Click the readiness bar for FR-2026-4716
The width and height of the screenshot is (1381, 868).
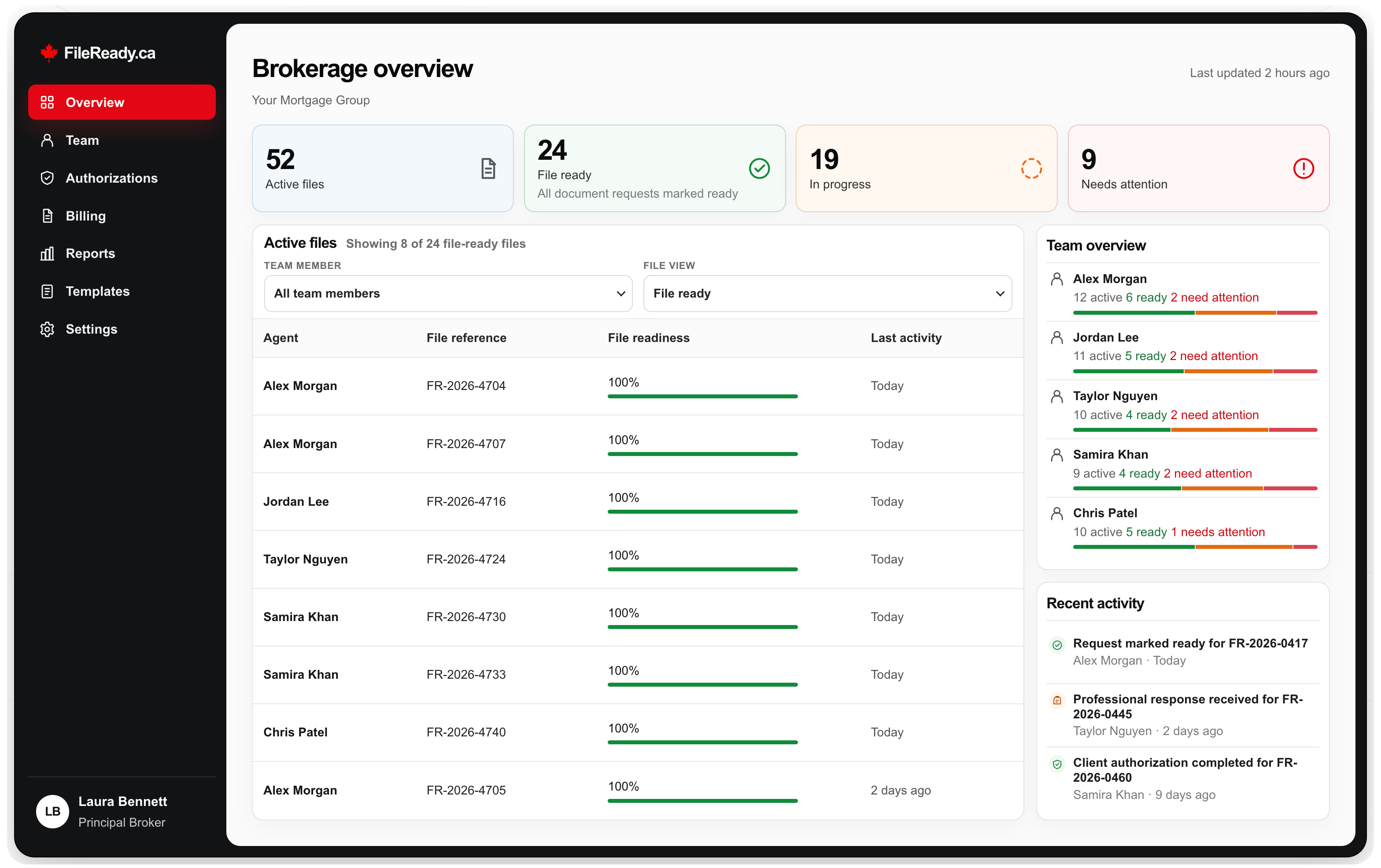(x=702, y=511)
